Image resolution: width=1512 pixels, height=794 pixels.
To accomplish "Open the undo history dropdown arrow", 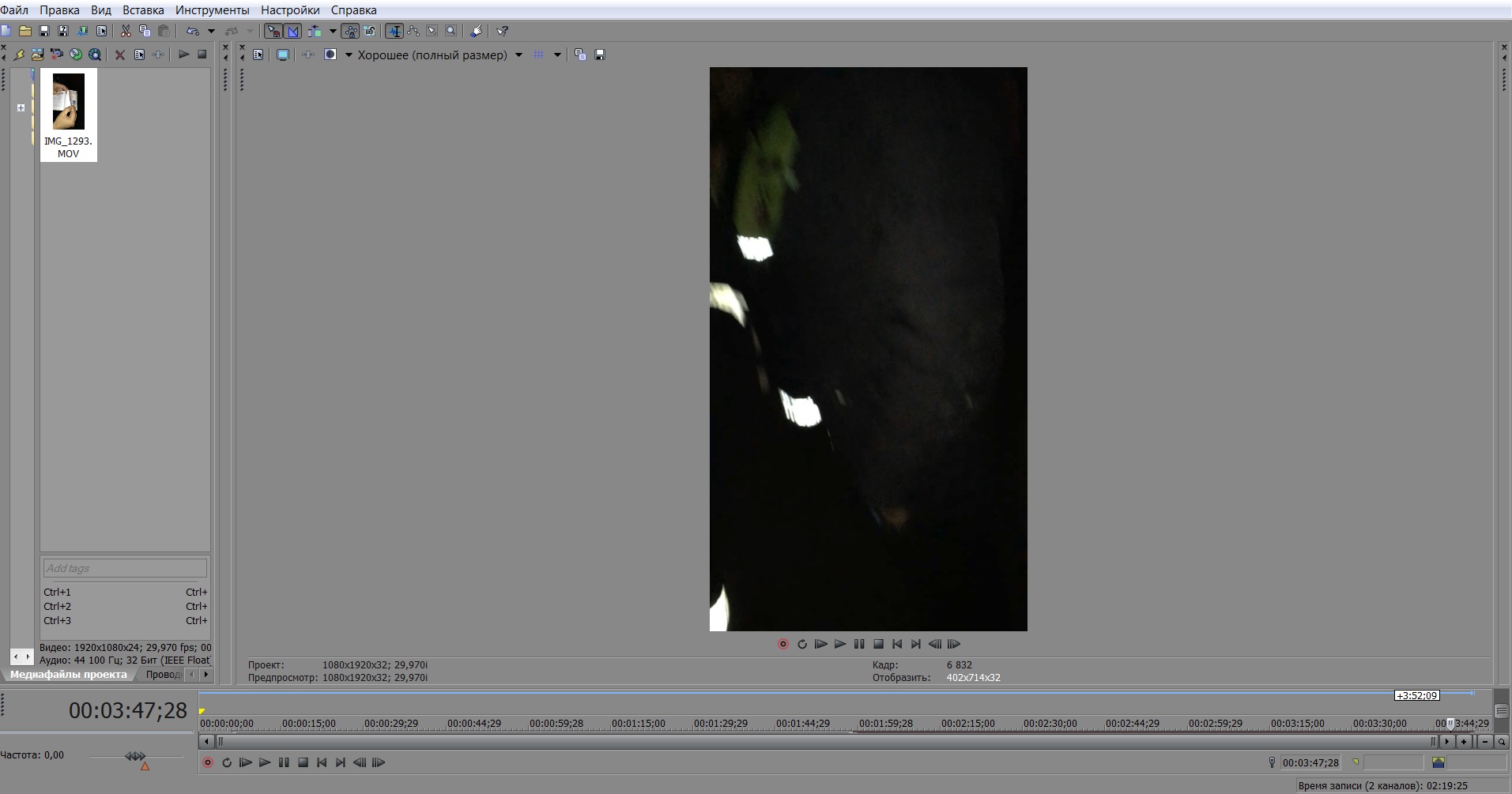I will tap(211, 31).
